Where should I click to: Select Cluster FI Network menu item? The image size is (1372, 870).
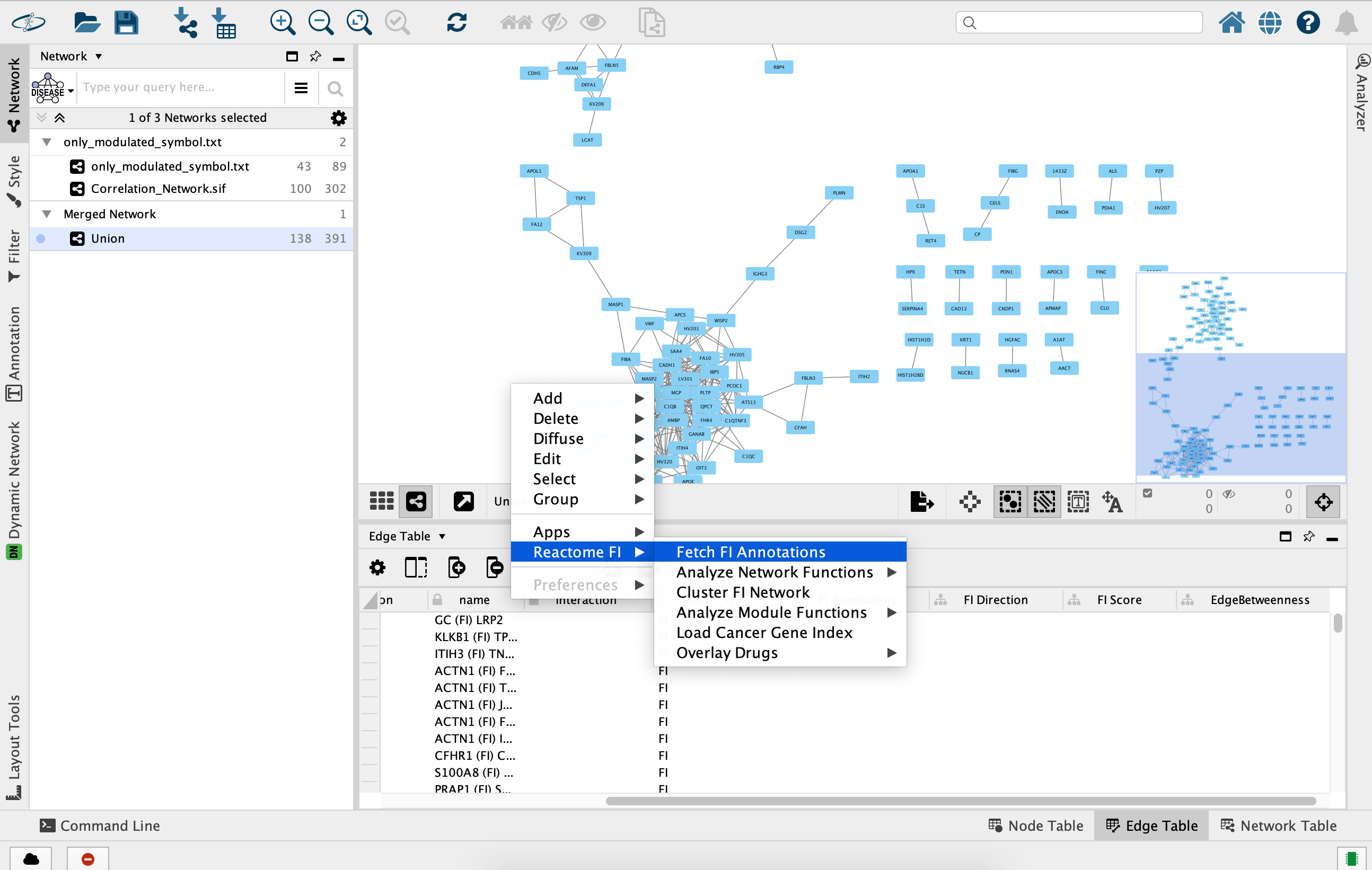click(780, 592)
